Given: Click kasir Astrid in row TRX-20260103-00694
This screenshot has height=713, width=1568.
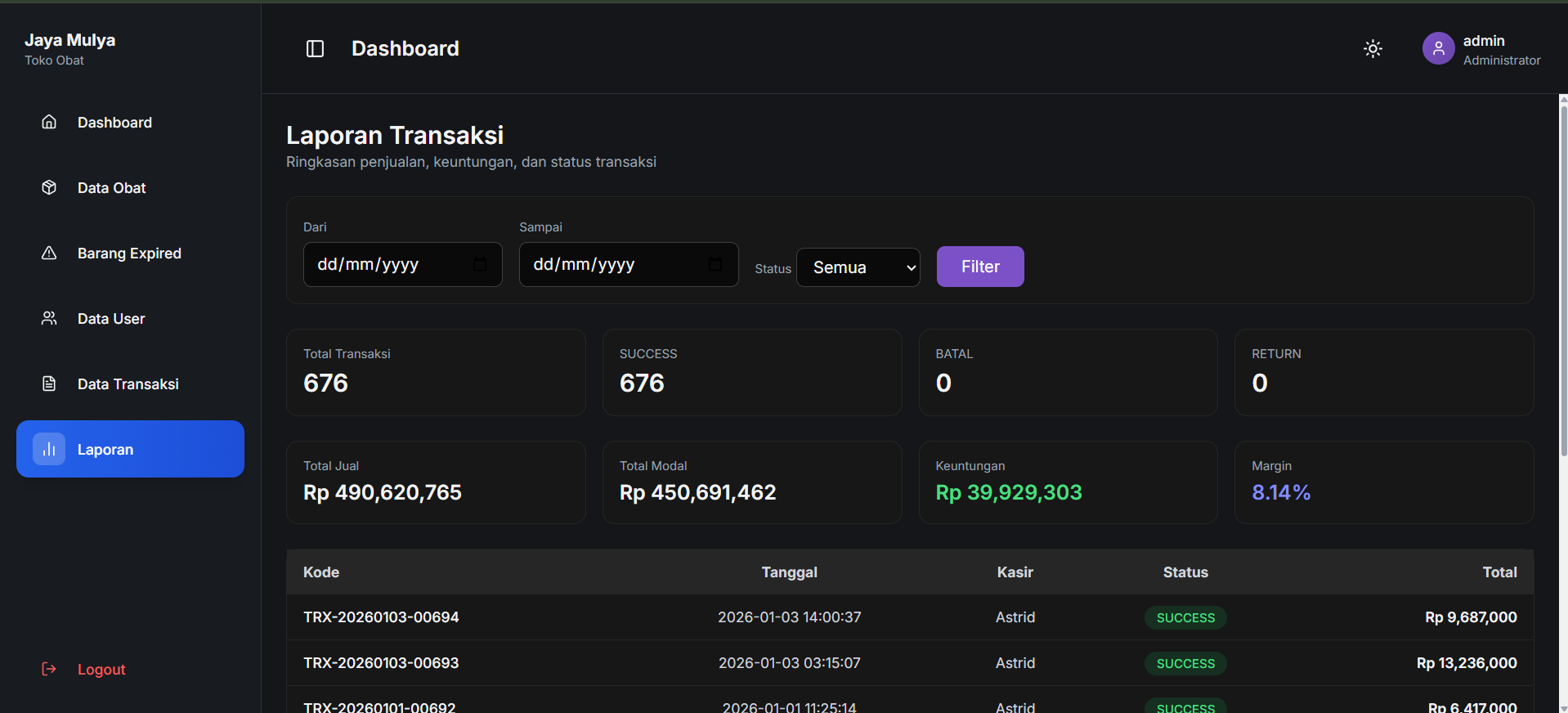Looking at the screenshot, I should (x=1015, y=617).
